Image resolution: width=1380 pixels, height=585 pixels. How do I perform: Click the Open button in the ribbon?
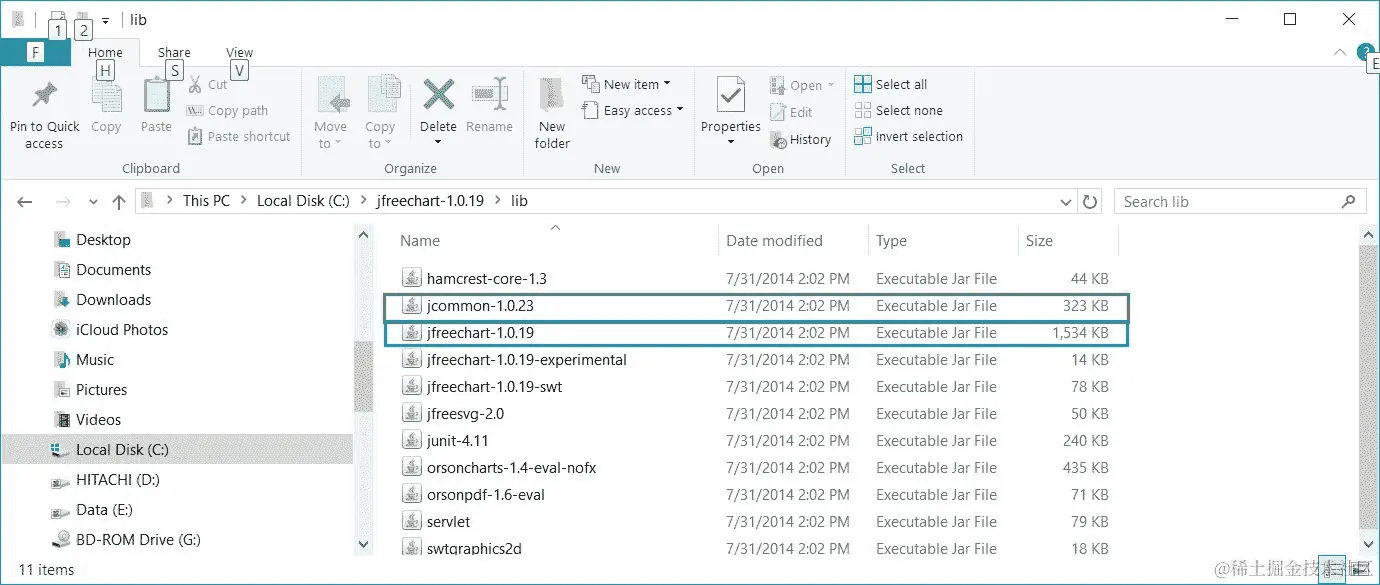(x=802, y=86)
